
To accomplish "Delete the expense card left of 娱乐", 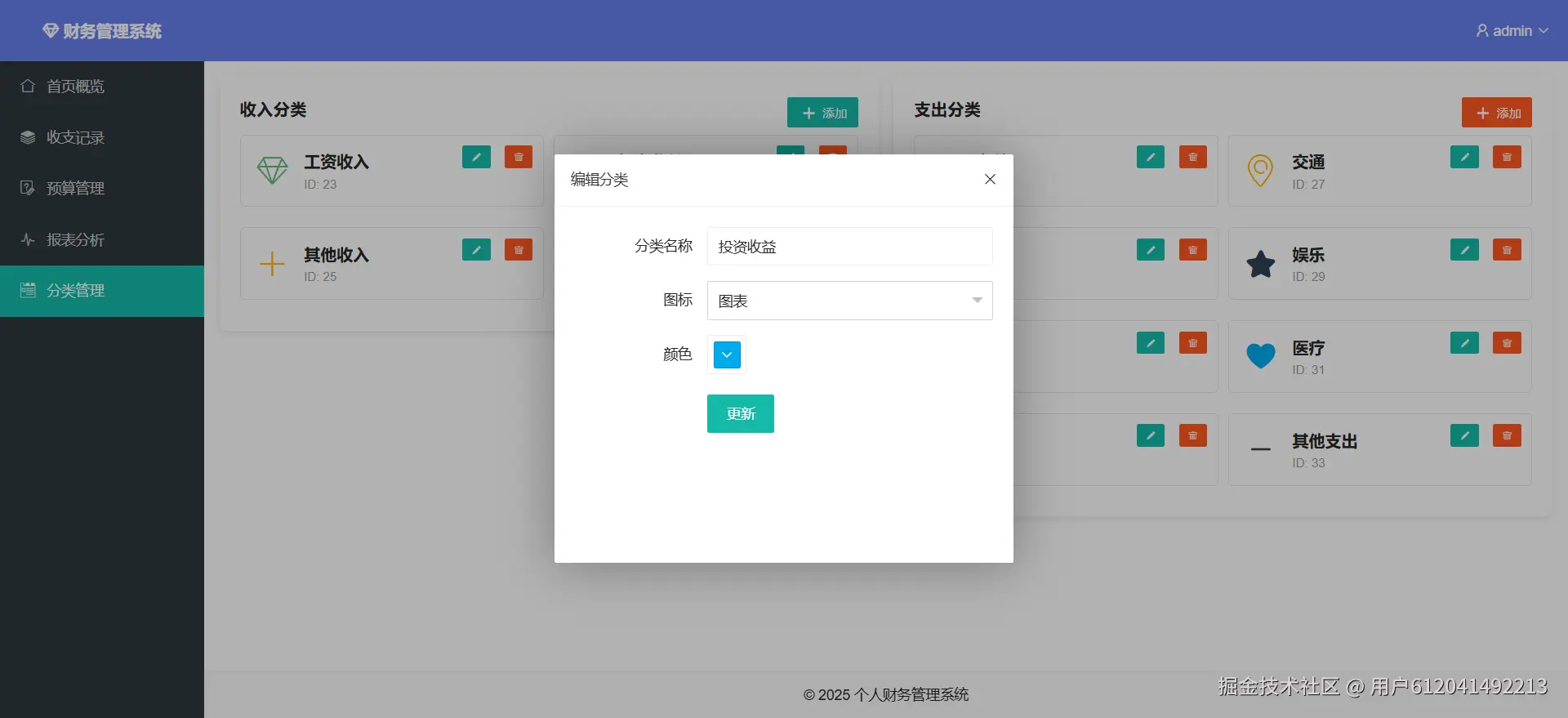I will pyautogui.click(x=1193, y=250).
